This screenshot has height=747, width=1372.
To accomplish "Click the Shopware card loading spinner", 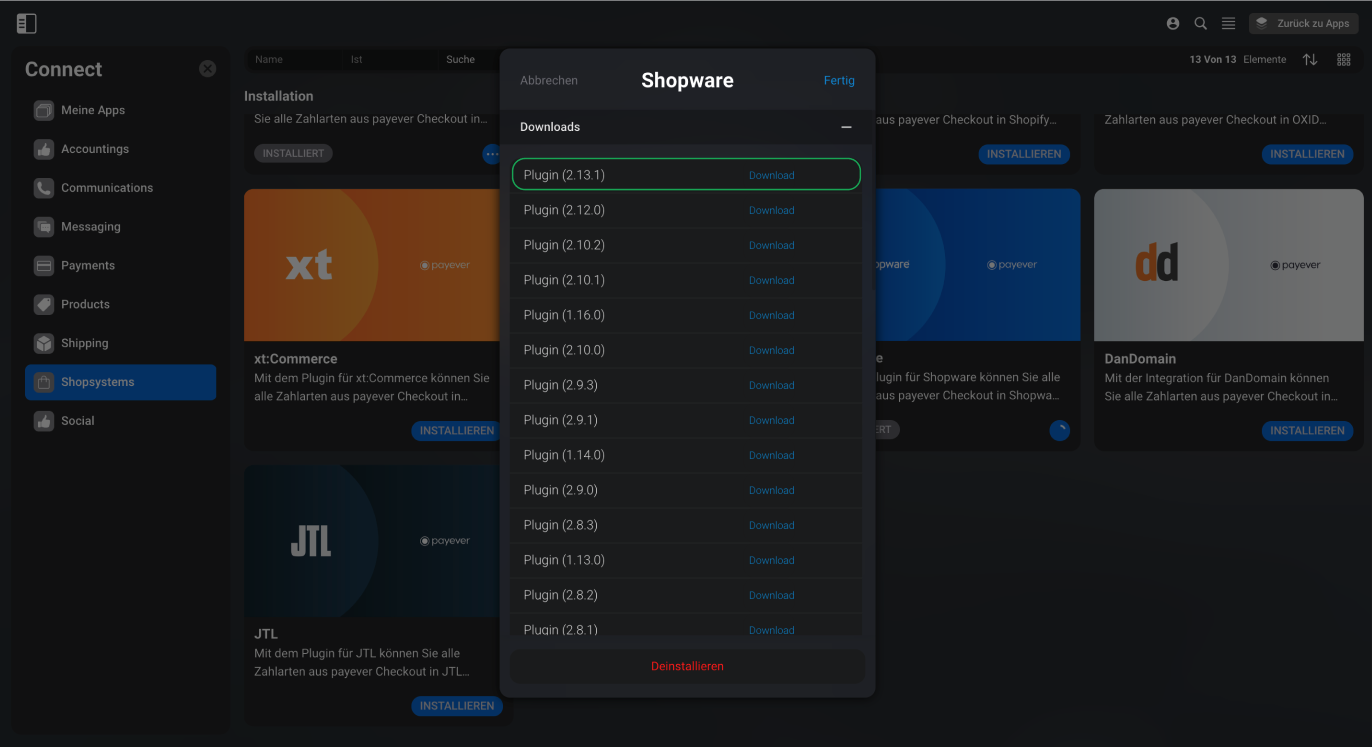I will click(1060, 431).
